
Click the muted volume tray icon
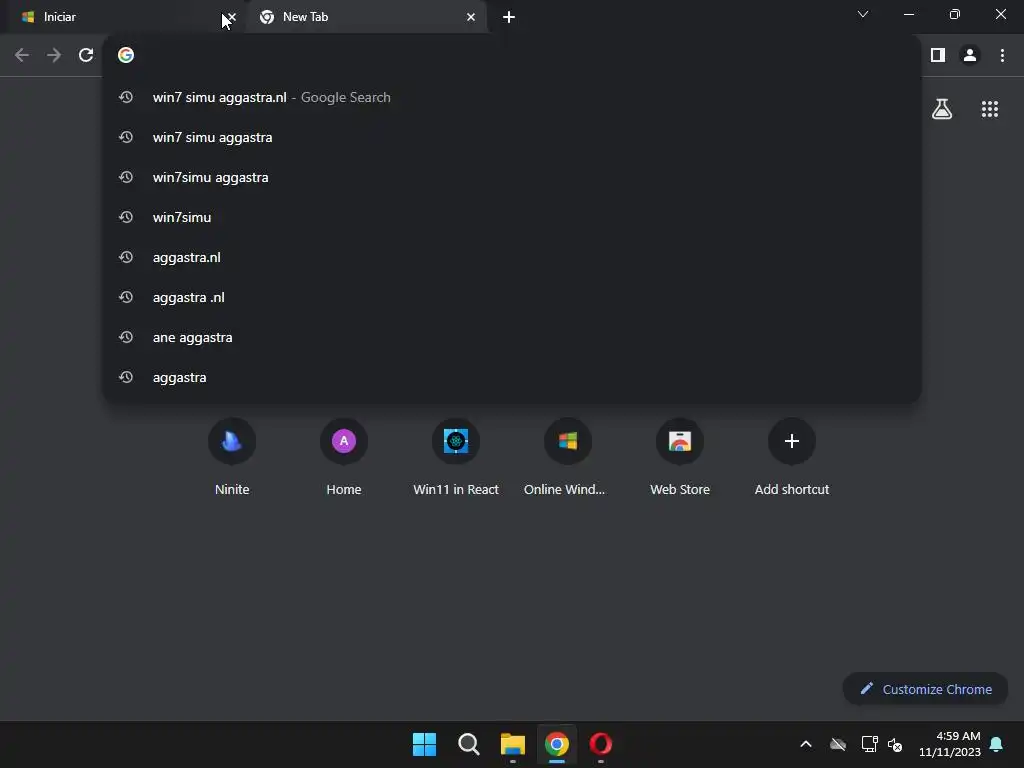click(895, 744)
